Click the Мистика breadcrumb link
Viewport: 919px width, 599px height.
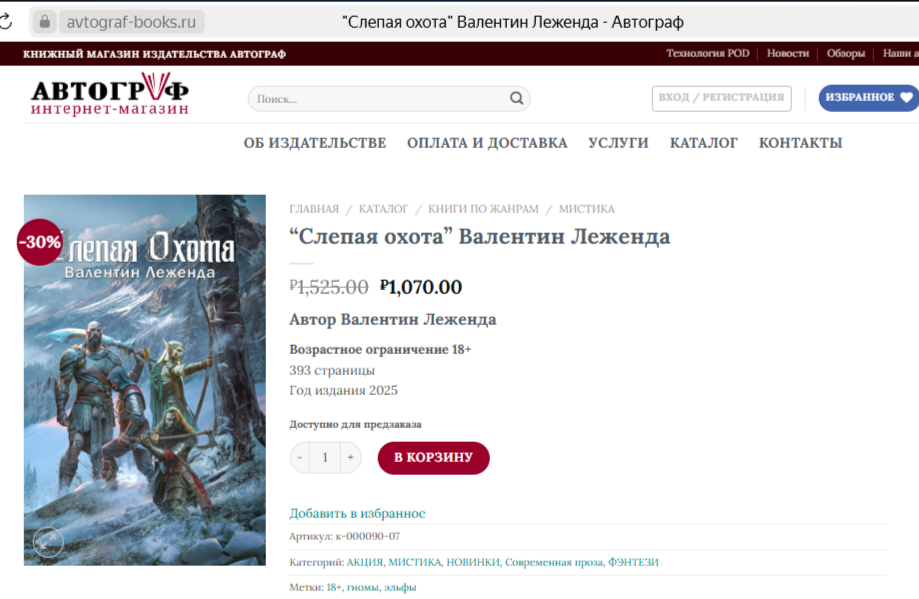(x=586, y=209)
